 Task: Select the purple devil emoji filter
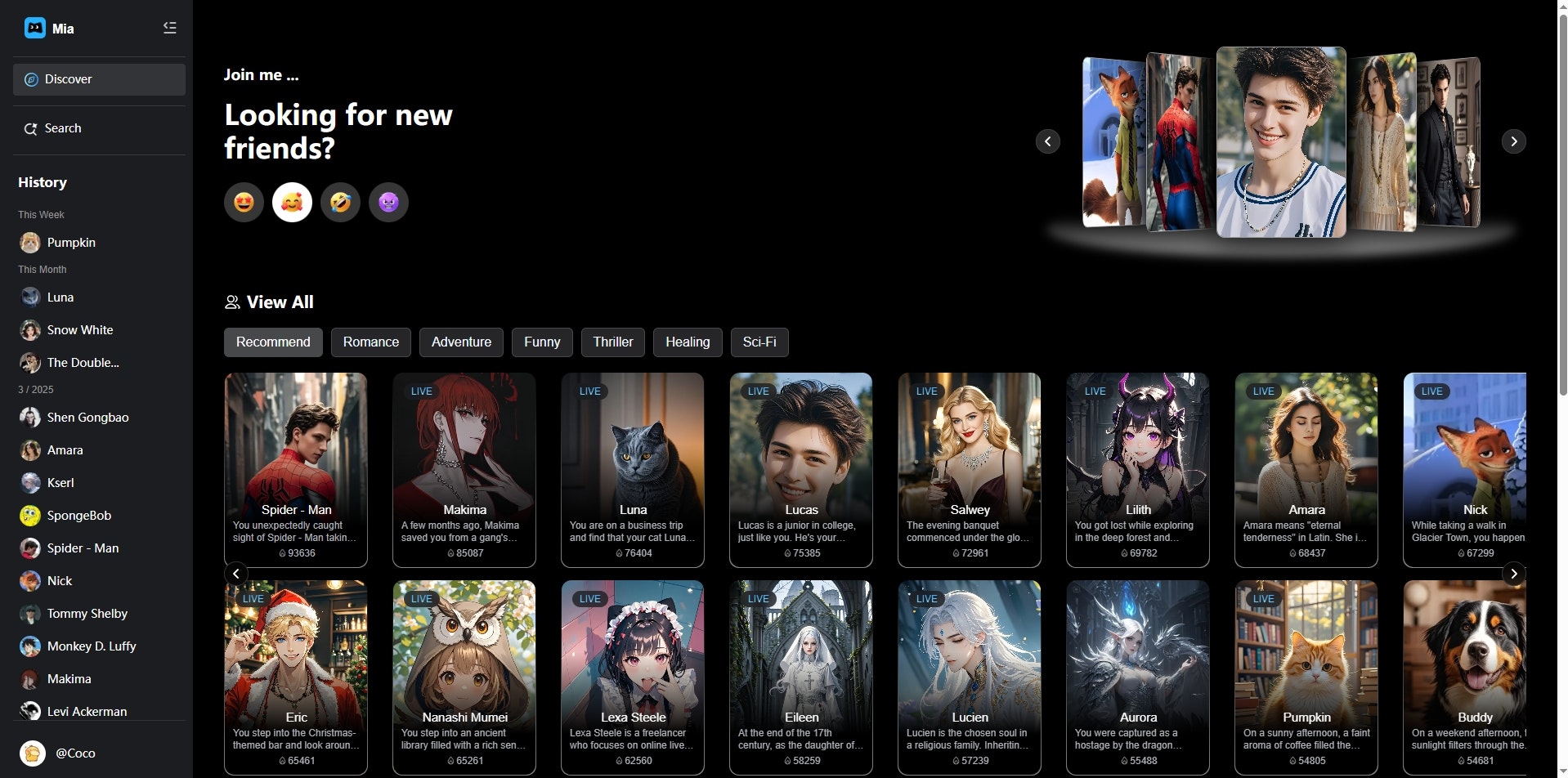[x=388, y=202]
